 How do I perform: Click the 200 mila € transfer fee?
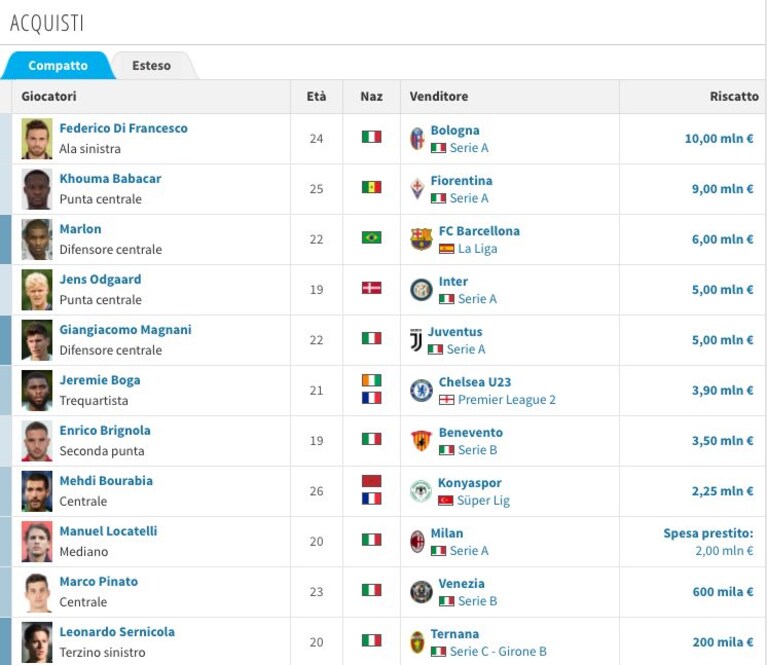(x=723, y=642)
